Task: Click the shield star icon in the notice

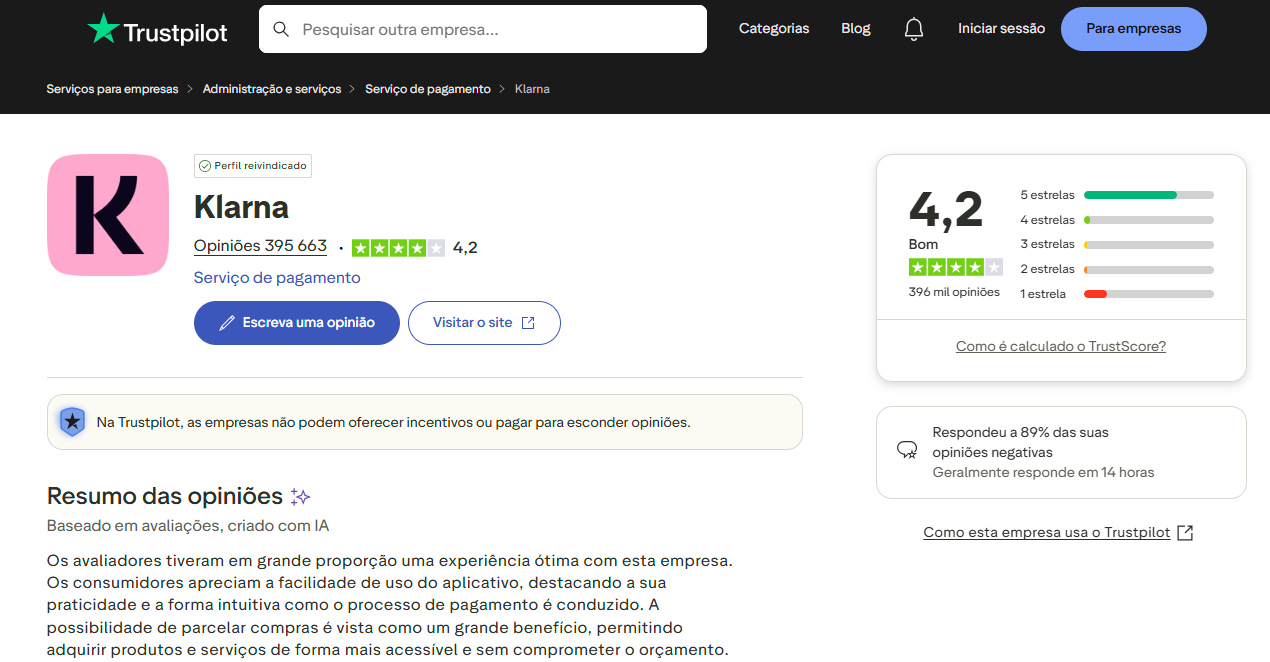Action: 72,422
